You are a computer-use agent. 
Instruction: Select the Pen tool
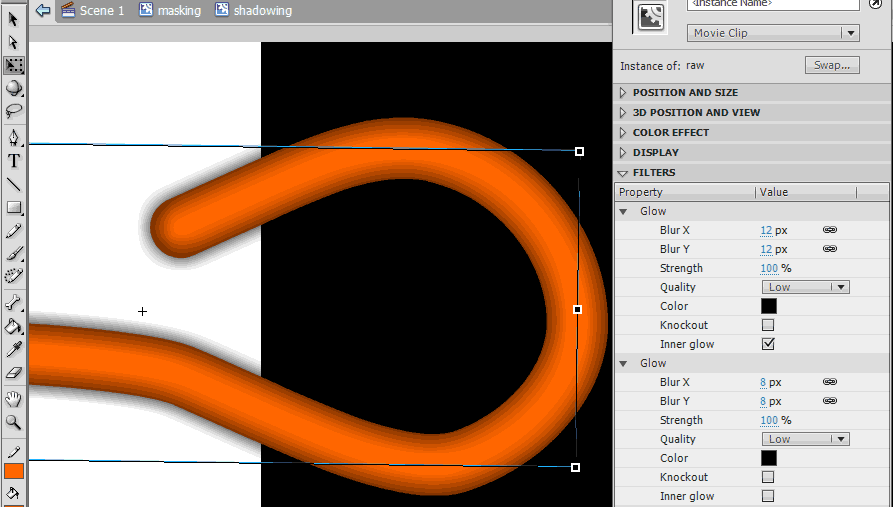[14, 137]
